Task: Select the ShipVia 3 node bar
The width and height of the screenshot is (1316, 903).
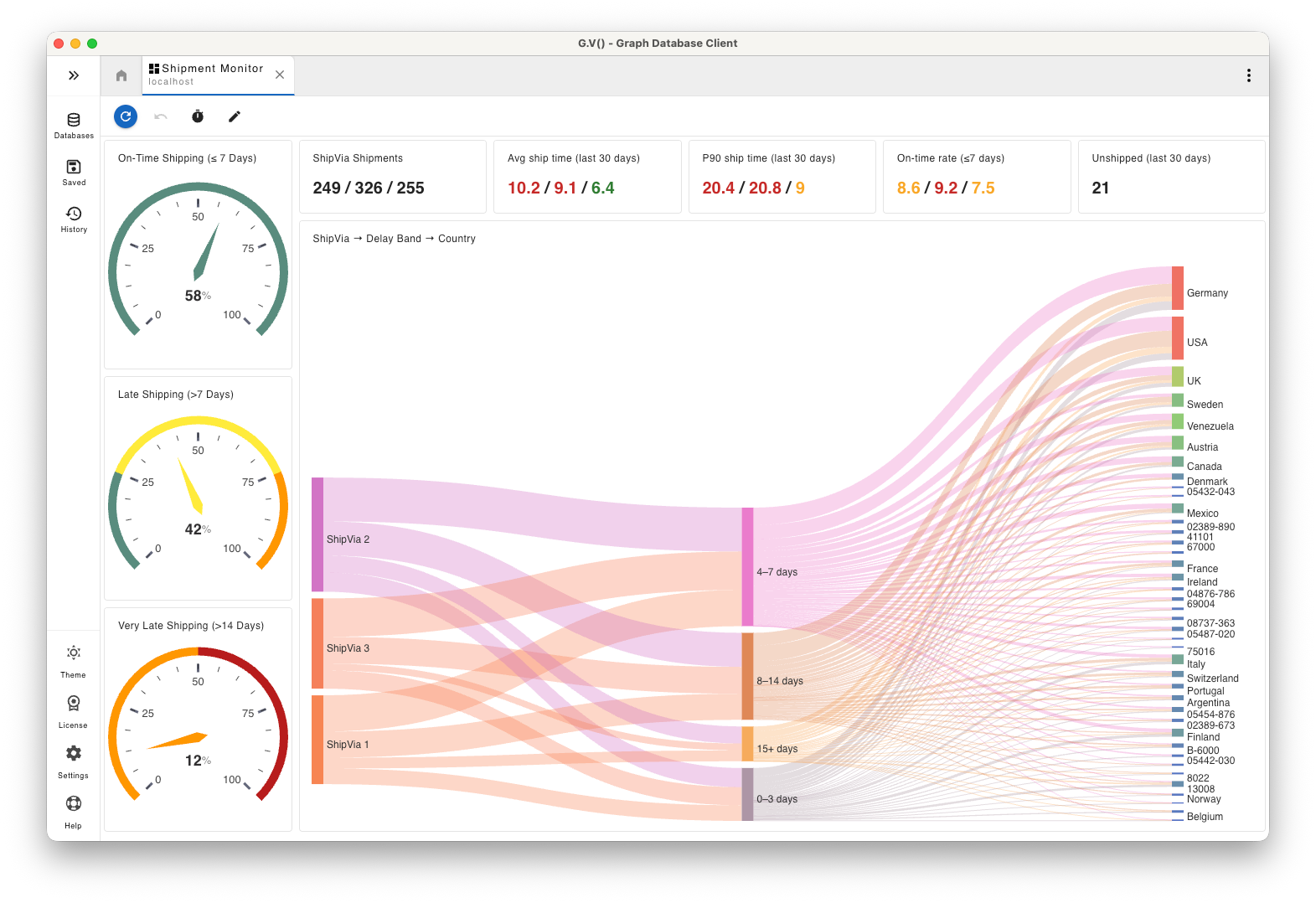Action: pos(317,643)
